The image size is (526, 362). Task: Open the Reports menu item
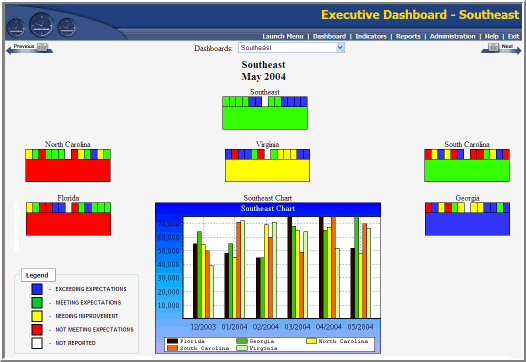(408, 36)
